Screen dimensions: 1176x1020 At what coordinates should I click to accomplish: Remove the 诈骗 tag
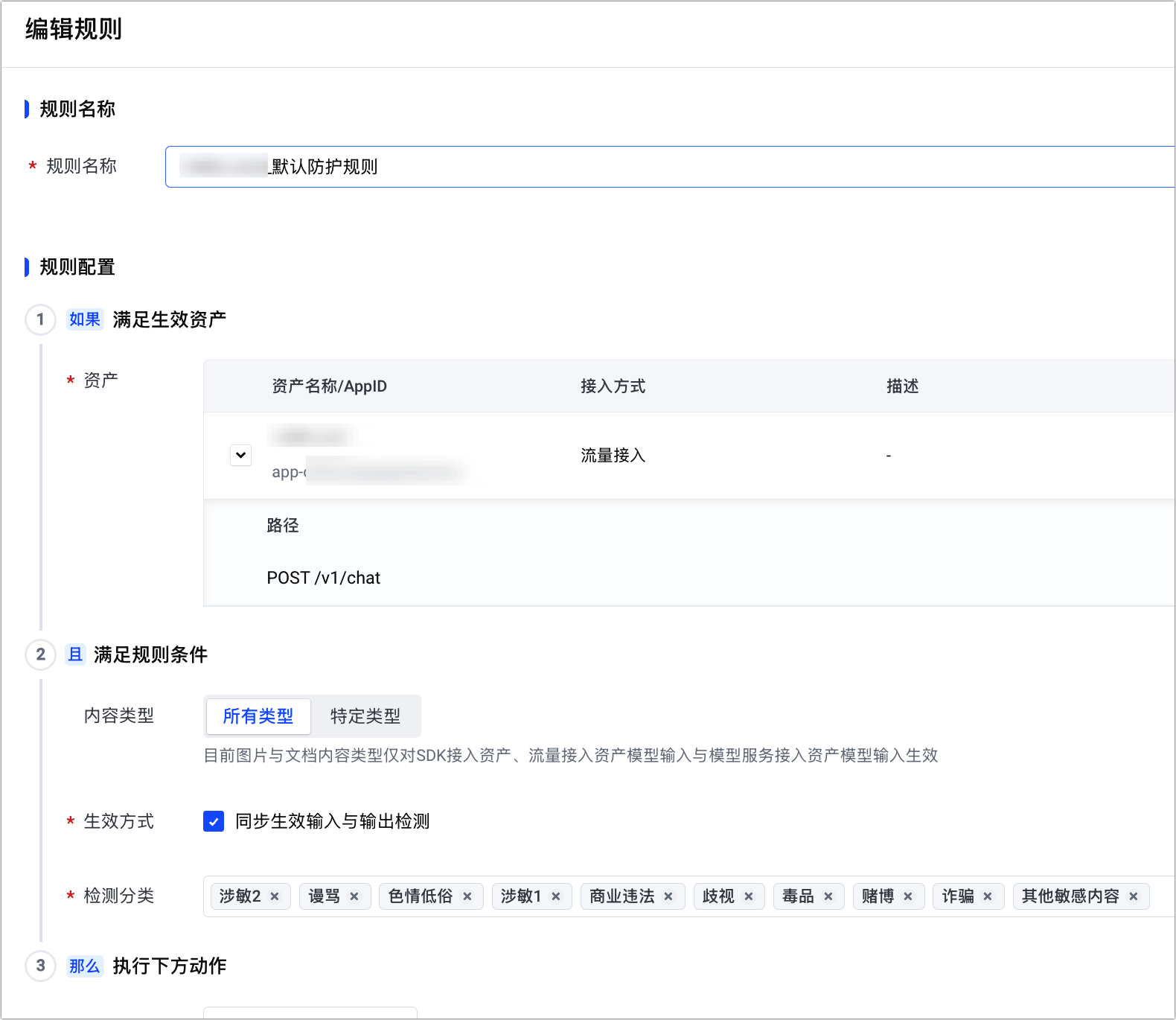[x=988, y=896]
